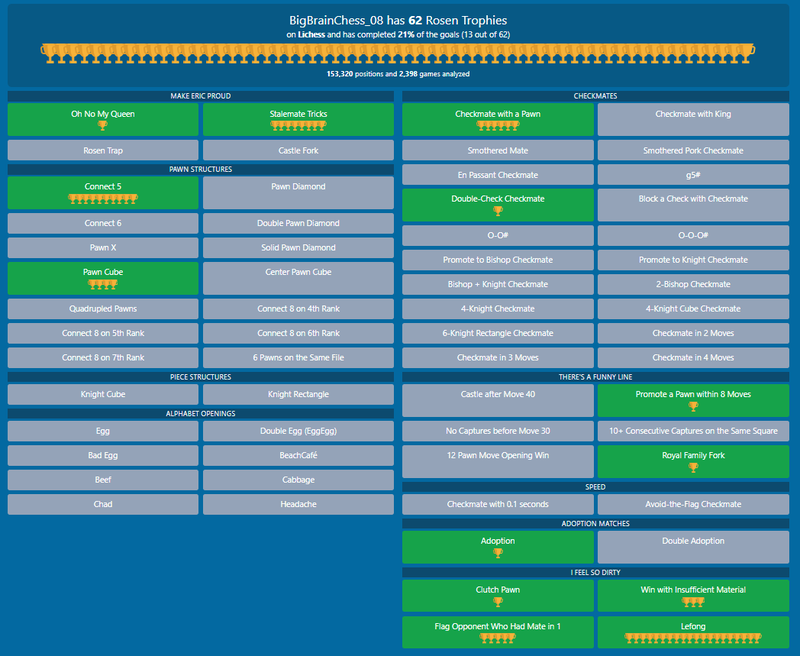The height and width of the screenshot is (656, 800).
Task: Open the Rosen Trap goal tile
Action: pos(102,151)
